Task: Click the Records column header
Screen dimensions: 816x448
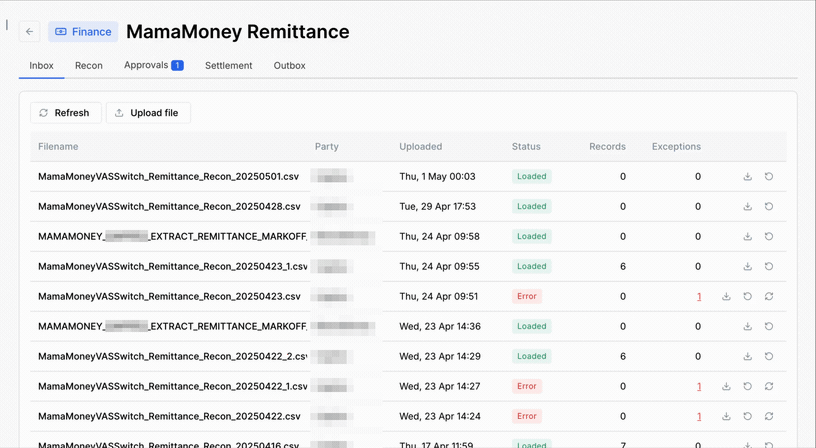Action: [607, 147]
